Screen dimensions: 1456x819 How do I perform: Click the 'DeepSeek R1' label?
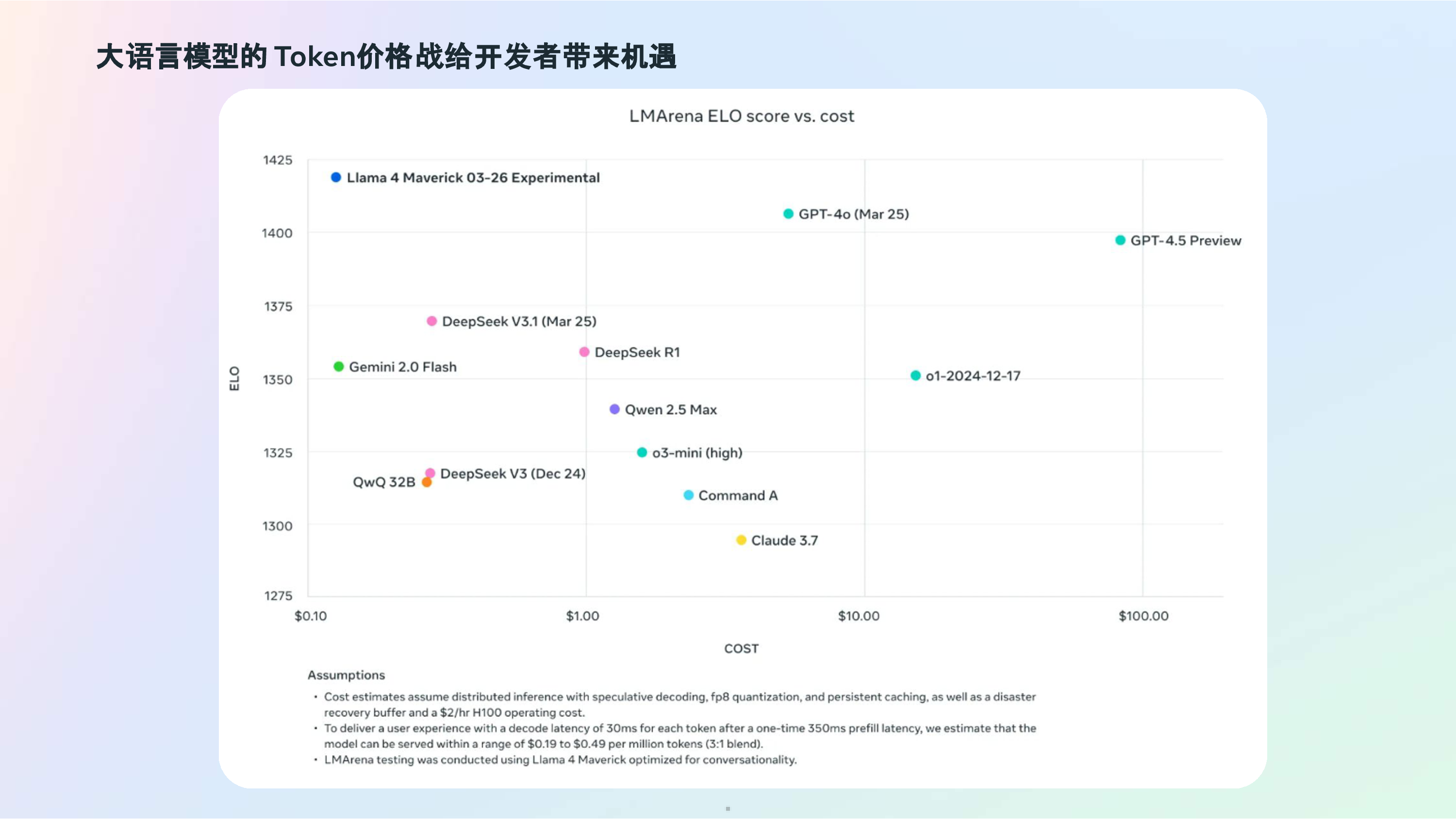(x=637, y=353)
